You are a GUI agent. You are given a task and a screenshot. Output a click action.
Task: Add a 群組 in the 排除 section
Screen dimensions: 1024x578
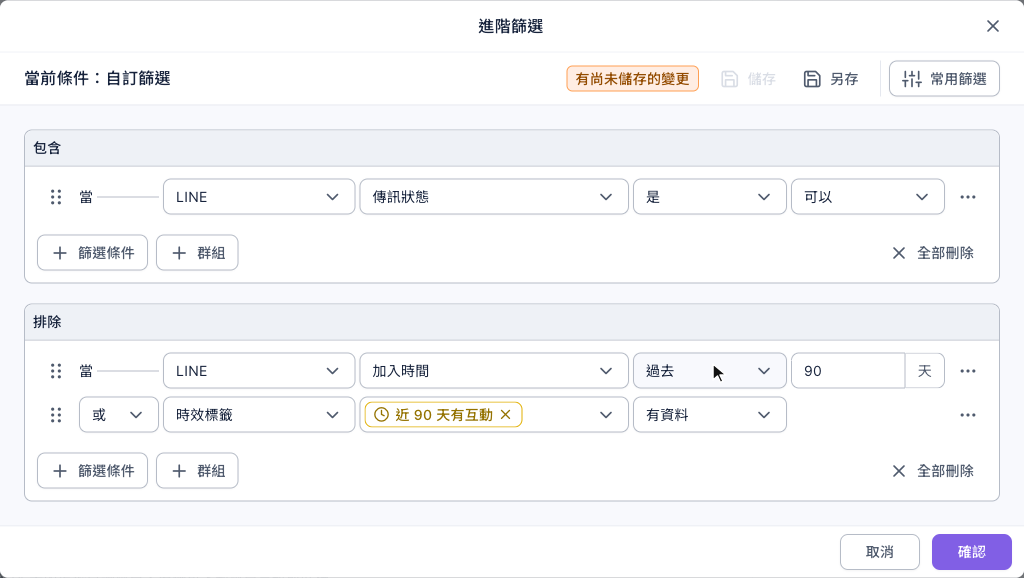click(x=197, y=471)
